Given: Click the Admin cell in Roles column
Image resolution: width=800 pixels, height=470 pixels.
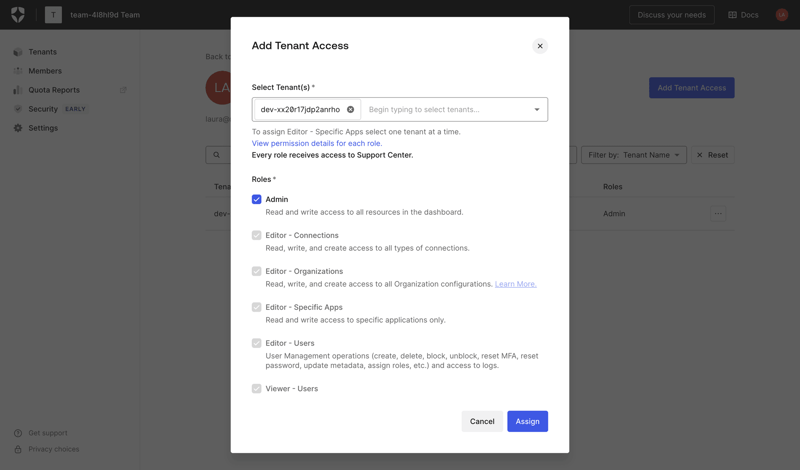Looking at the screenshot, I should pos(614,214).
